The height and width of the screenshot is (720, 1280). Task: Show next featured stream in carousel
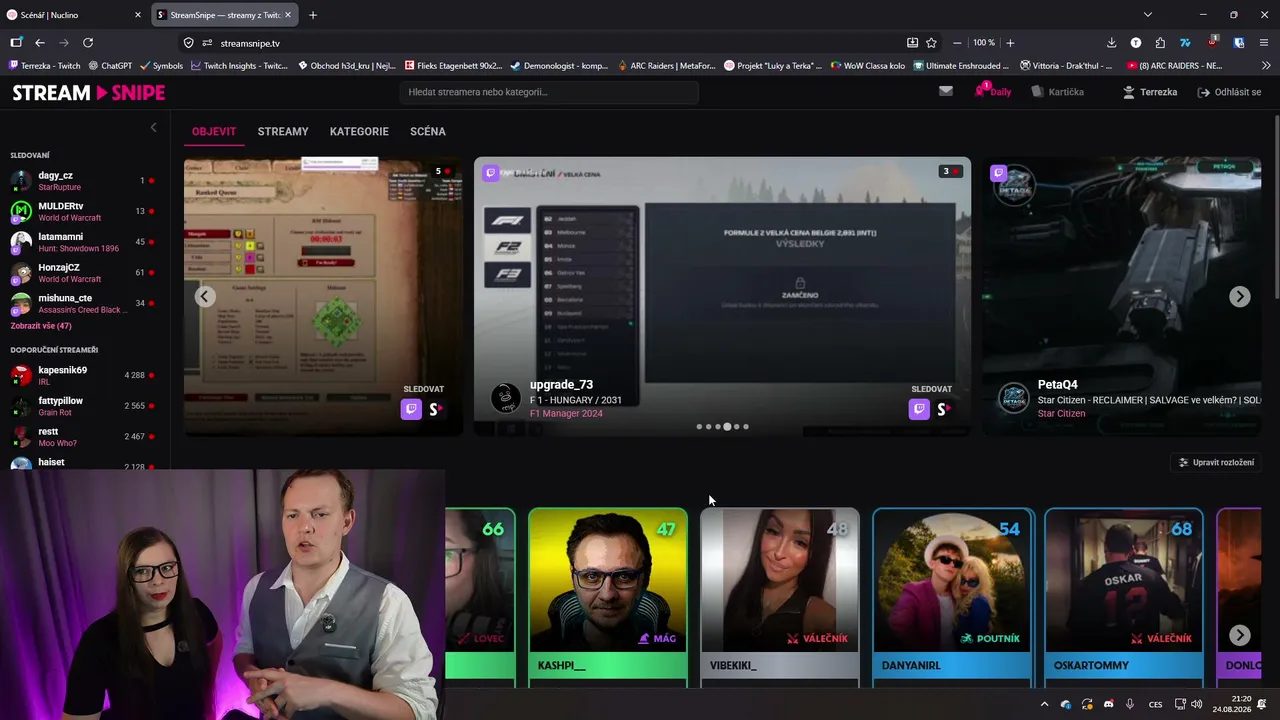point(1239,296)
